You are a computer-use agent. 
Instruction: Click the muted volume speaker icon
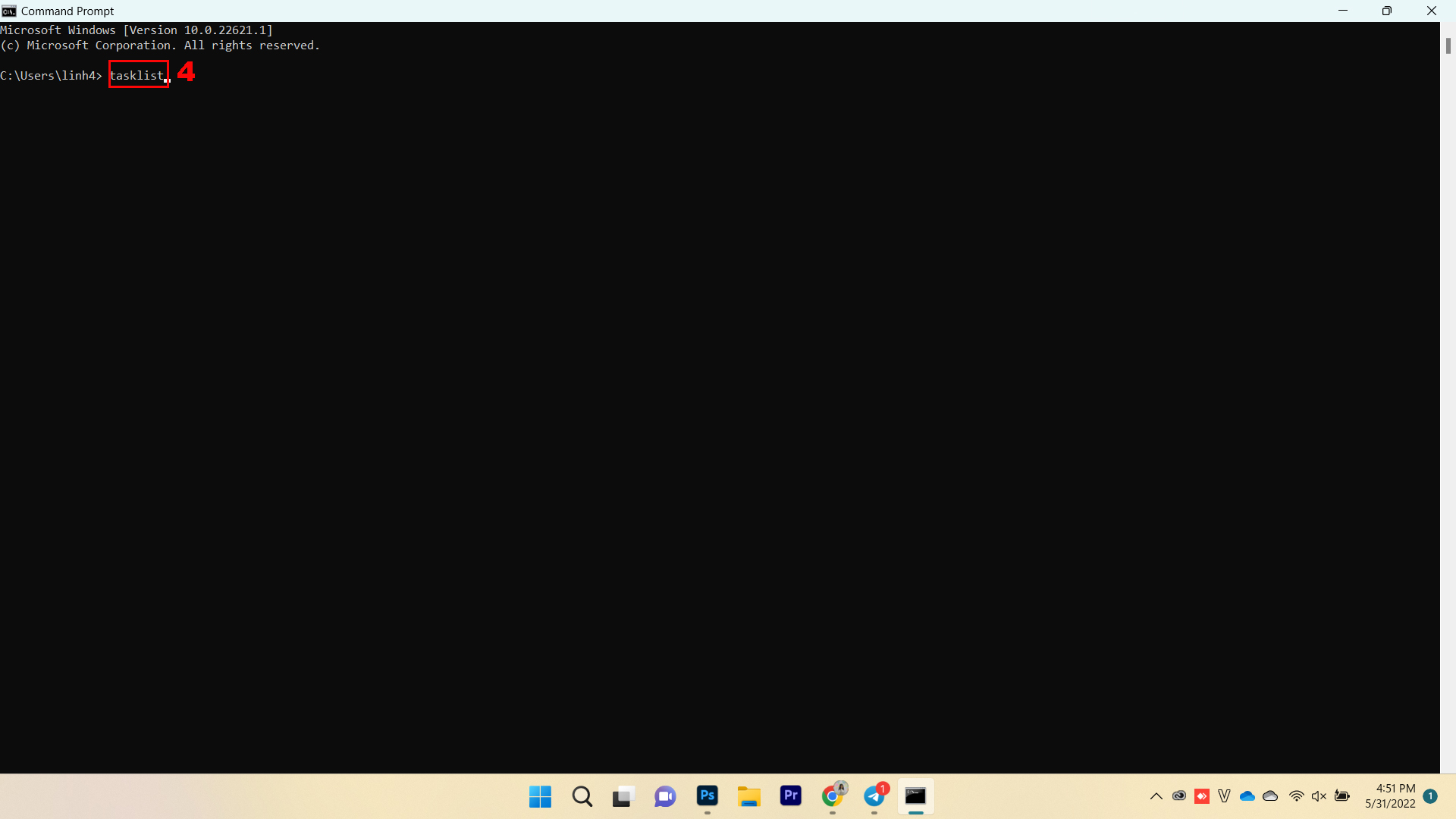[x=1319, y=796]
